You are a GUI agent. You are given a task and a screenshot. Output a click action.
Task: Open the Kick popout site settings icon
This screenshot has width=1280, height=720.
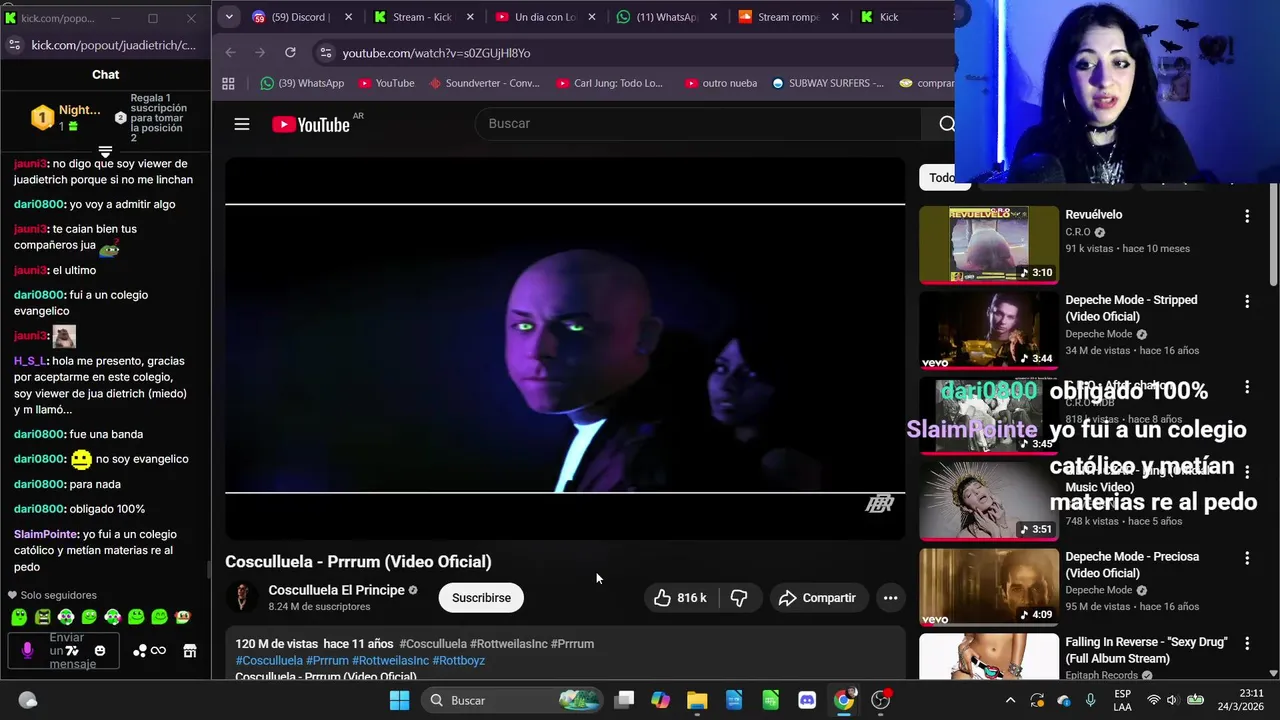point(14,45)
